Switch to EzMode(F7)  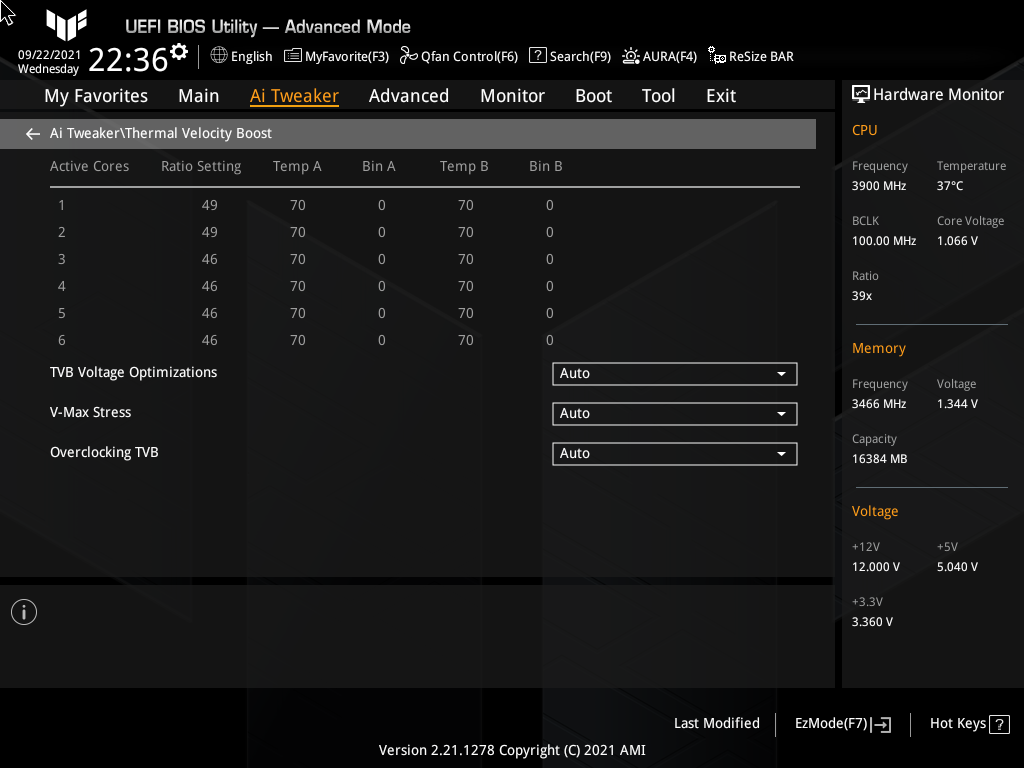(842, 724)
